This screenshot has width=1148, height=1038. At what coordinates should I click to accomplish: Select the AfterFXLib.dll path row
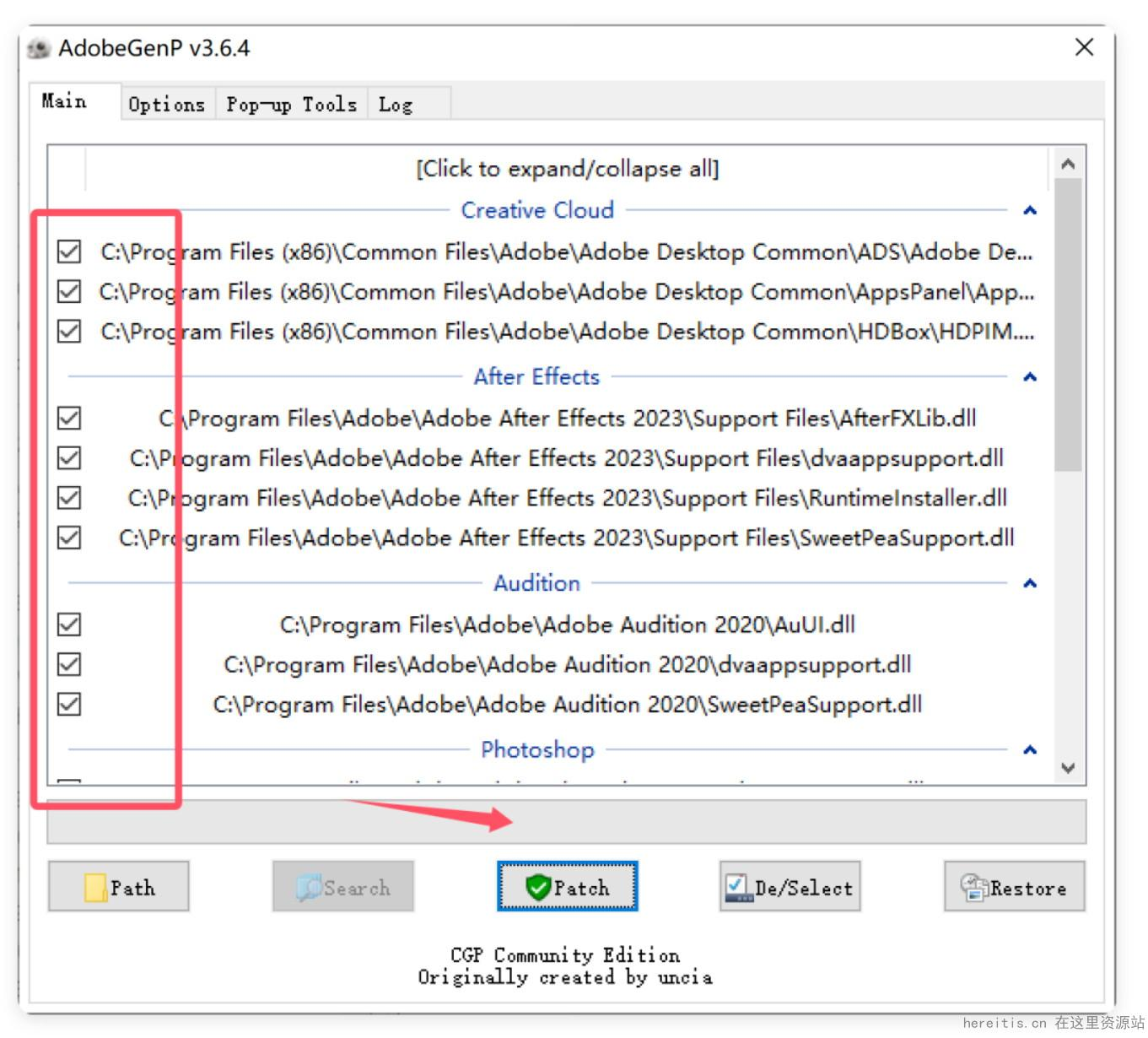(x=567, y=418)
